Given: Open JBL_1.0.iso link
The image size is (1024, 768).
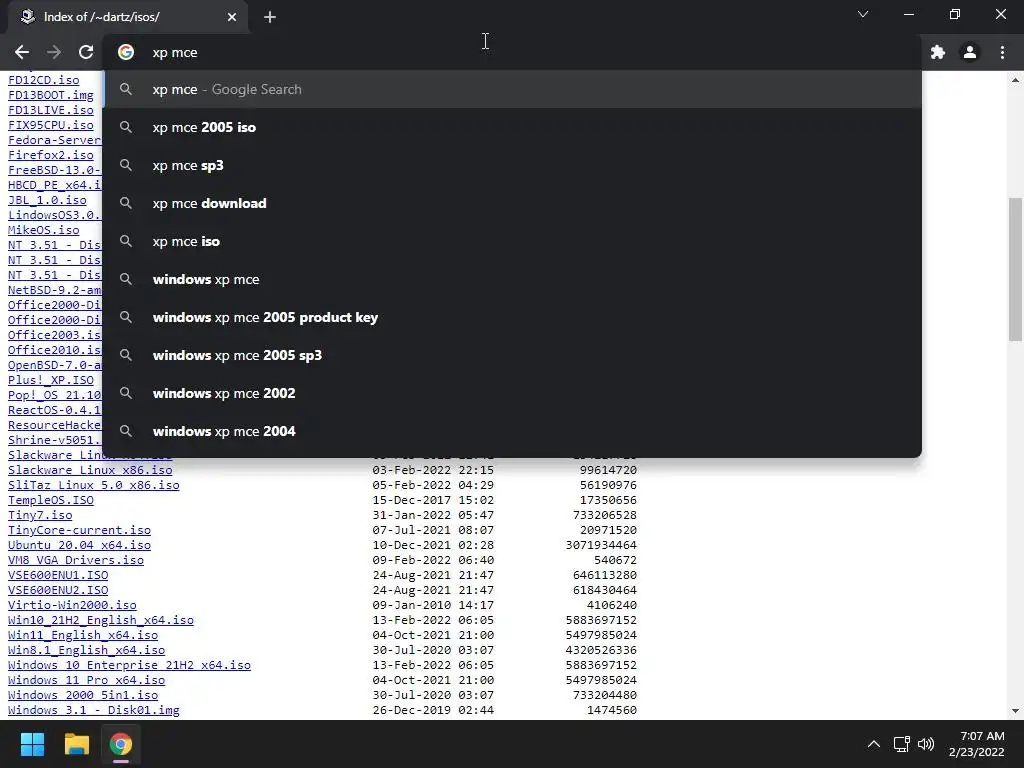Looking at the screenshot, I should 47,200.
